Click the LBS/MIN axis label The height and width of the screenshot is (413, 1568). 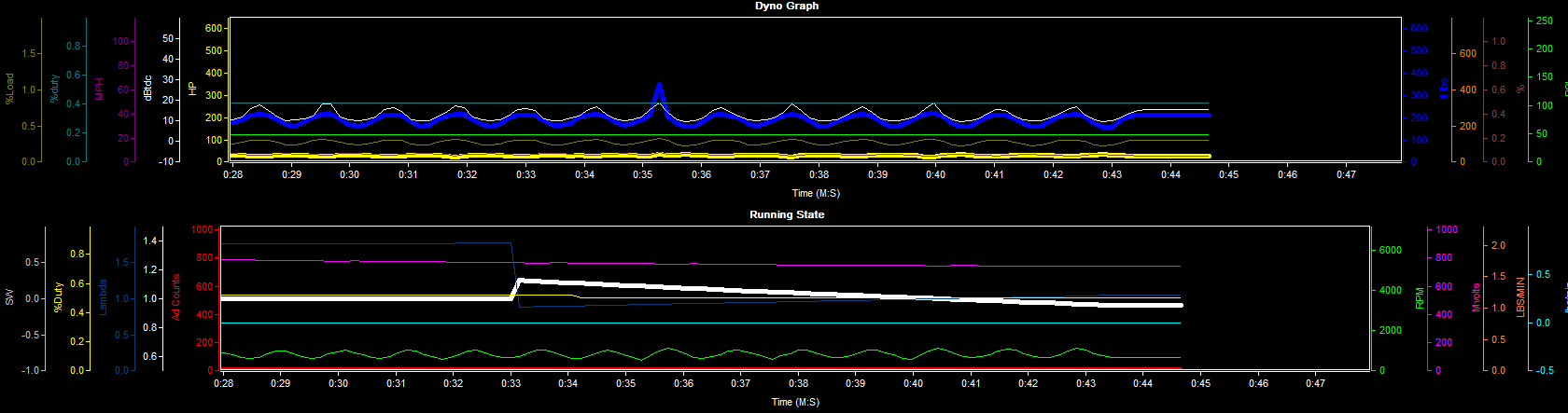[1520, 296]
